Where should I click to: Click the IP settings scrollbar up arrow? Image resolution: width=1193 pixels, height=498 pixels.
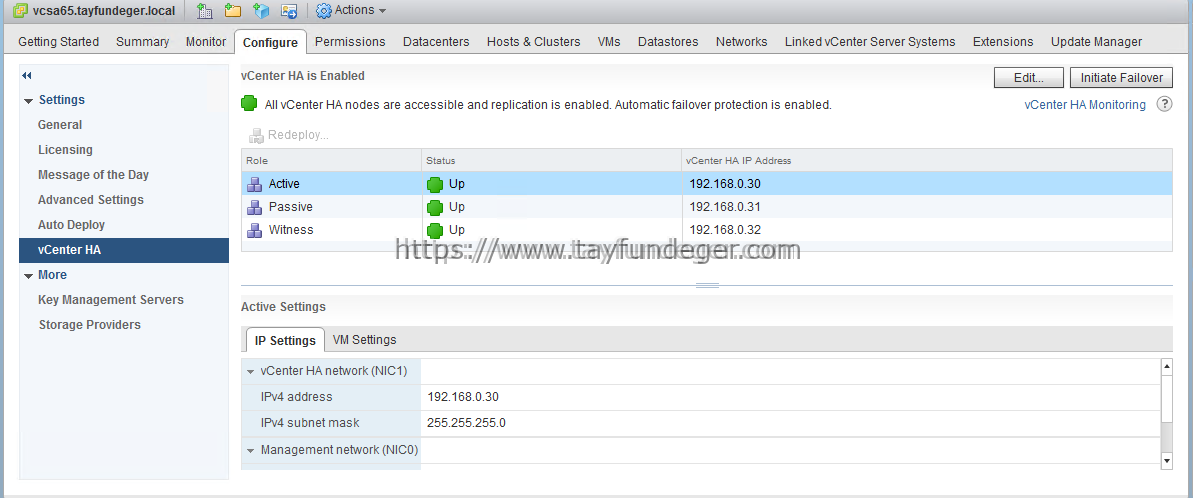pyautogui.click(x=1167, y=367)
